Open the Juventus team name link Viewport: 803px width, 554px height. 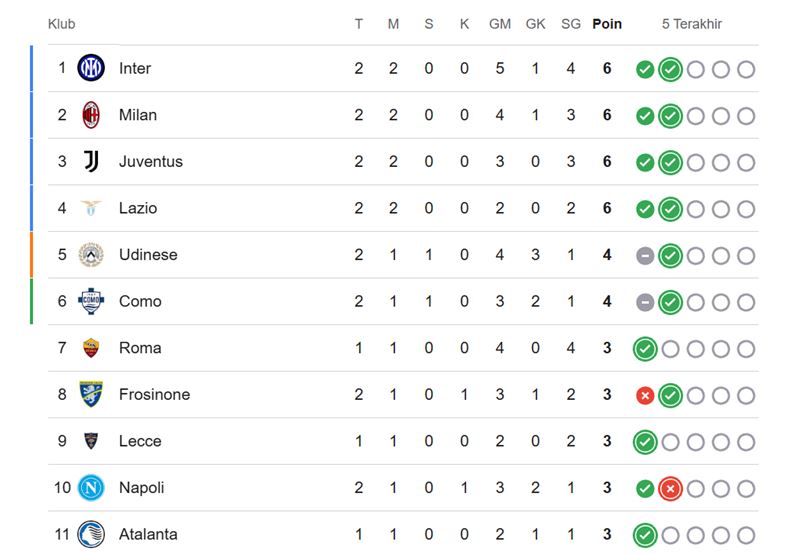[x=151, y=161]
